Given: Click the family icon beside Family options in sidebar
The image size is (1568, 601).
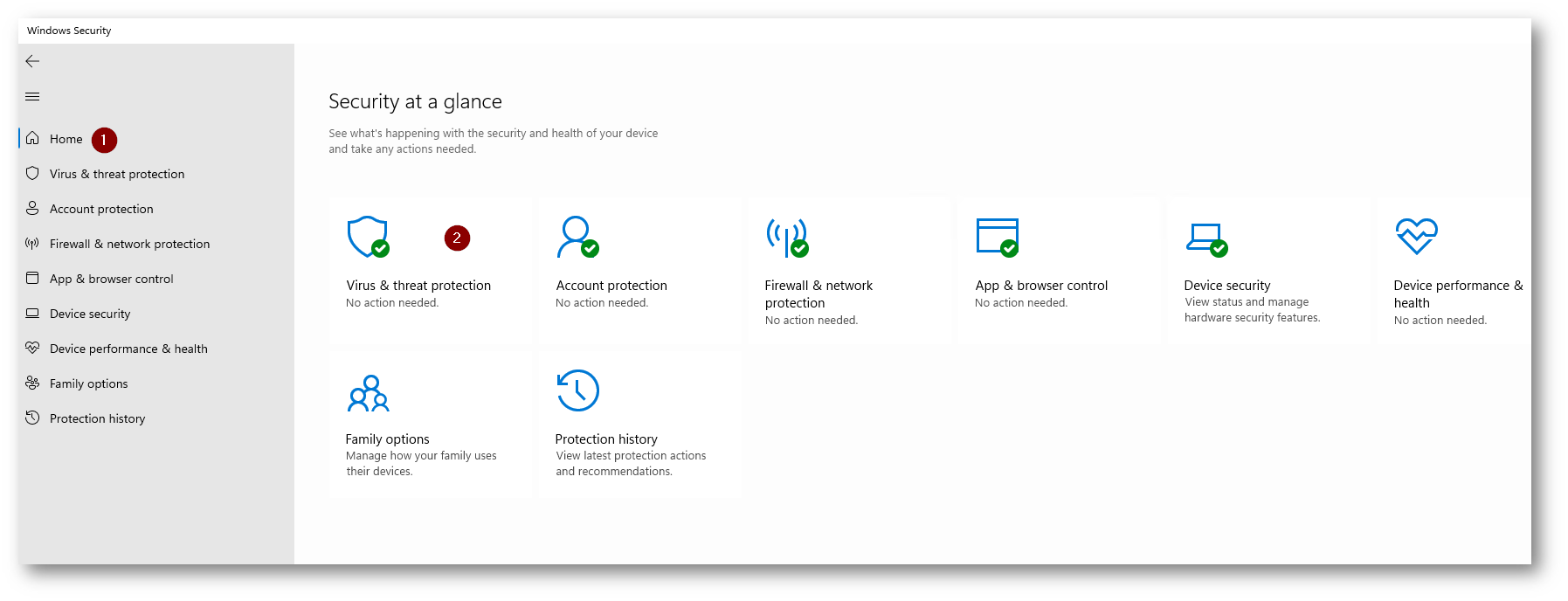Looking at the screenshot, I should 32,383.
